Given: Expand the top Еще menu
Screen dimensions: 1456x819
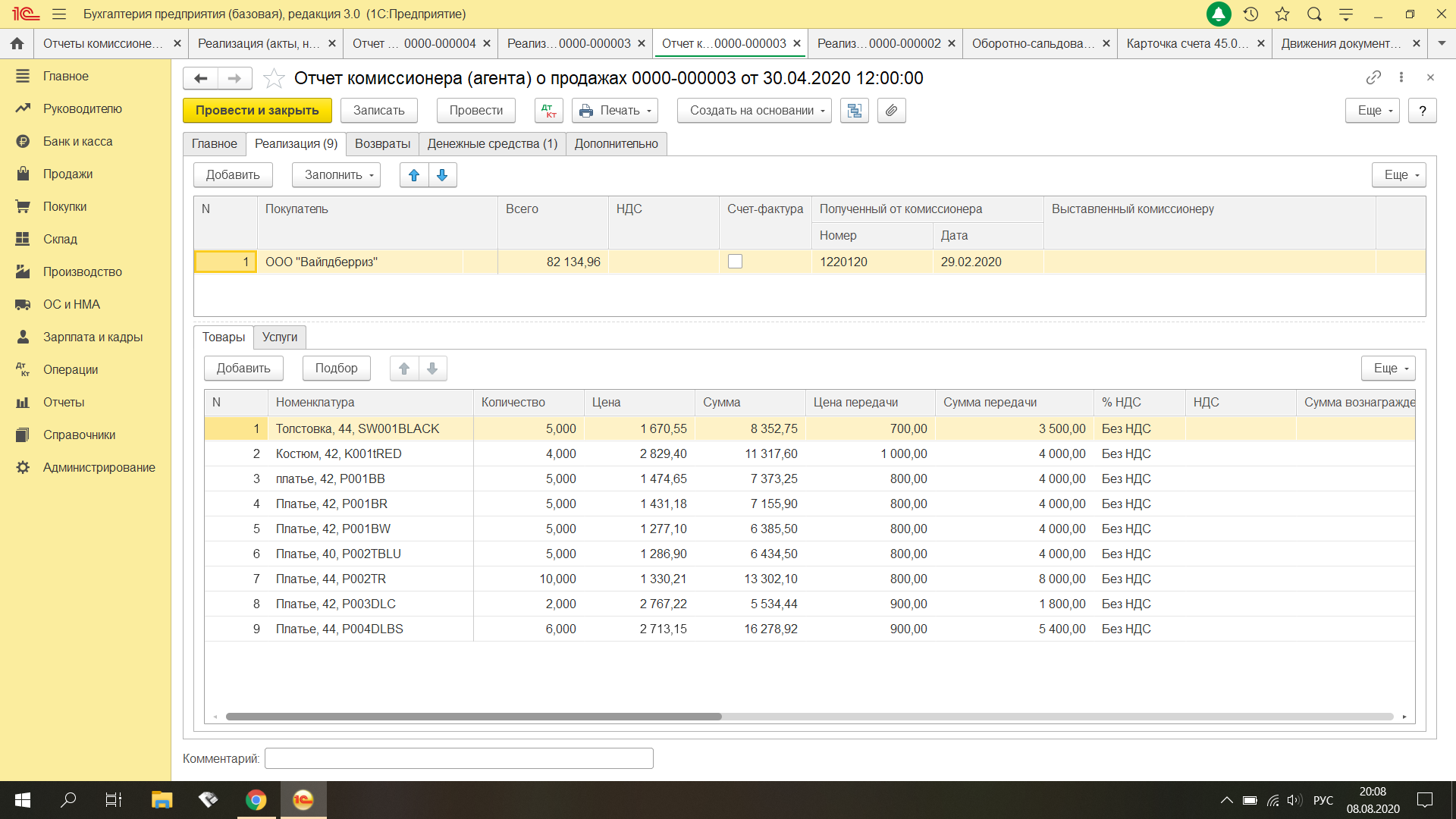Looking at the screenshot, I should (x=1373, y=111).
